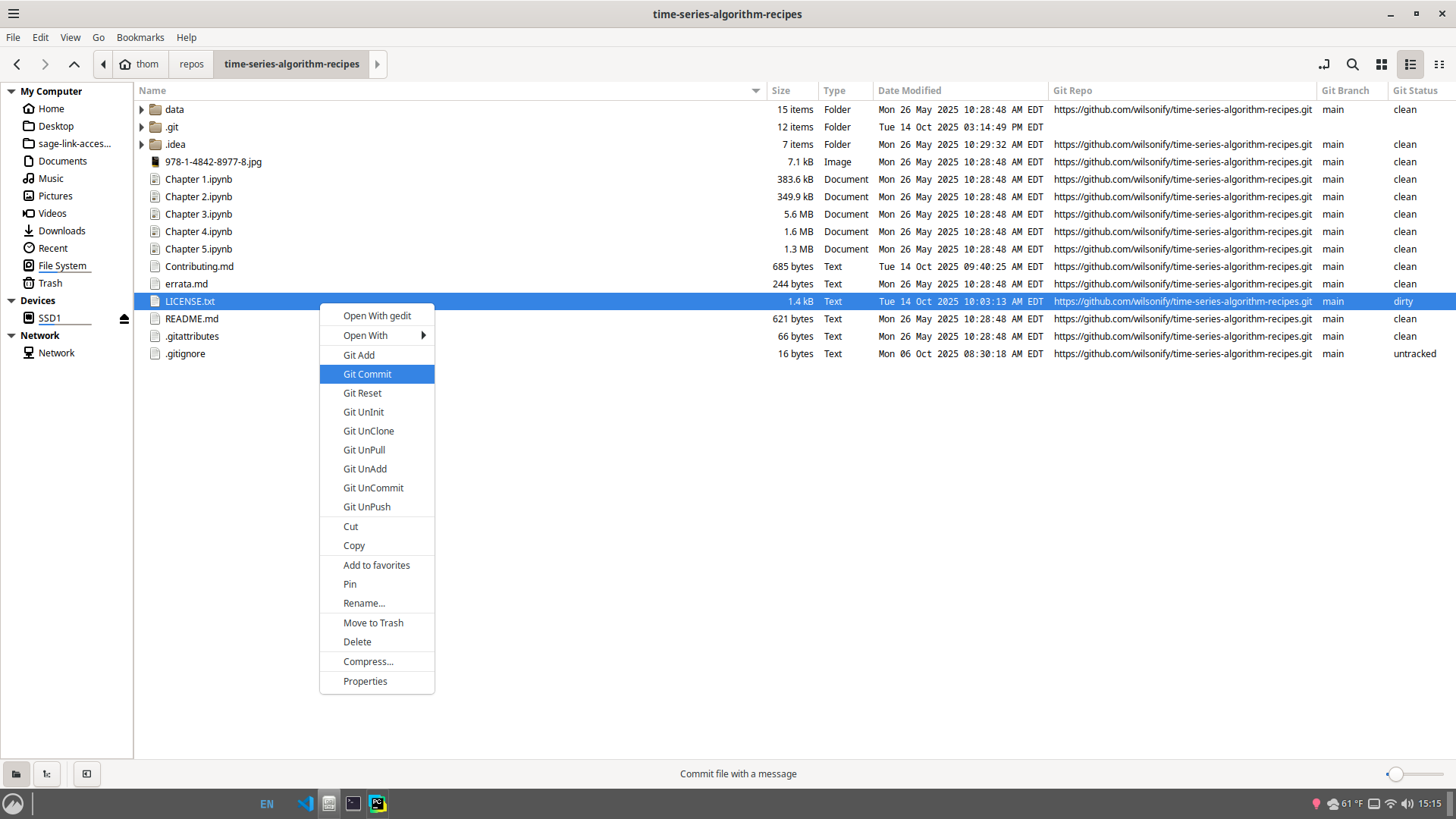Image resolution: width=1456 pixels, height=819 pixels.
Task: Expand the data folder
Action: pyautogui.click(x=142, y=110)
